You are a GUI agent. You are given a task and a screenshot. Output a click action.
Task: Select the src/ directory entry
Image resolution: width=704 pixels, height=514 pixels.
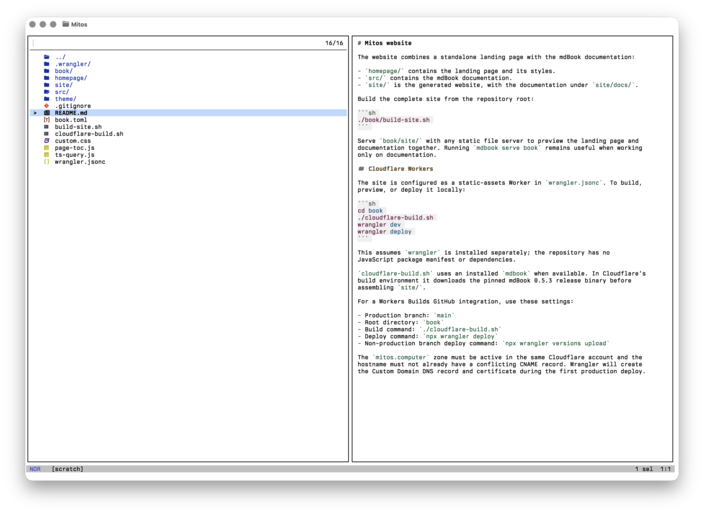(x=62, y=92)
